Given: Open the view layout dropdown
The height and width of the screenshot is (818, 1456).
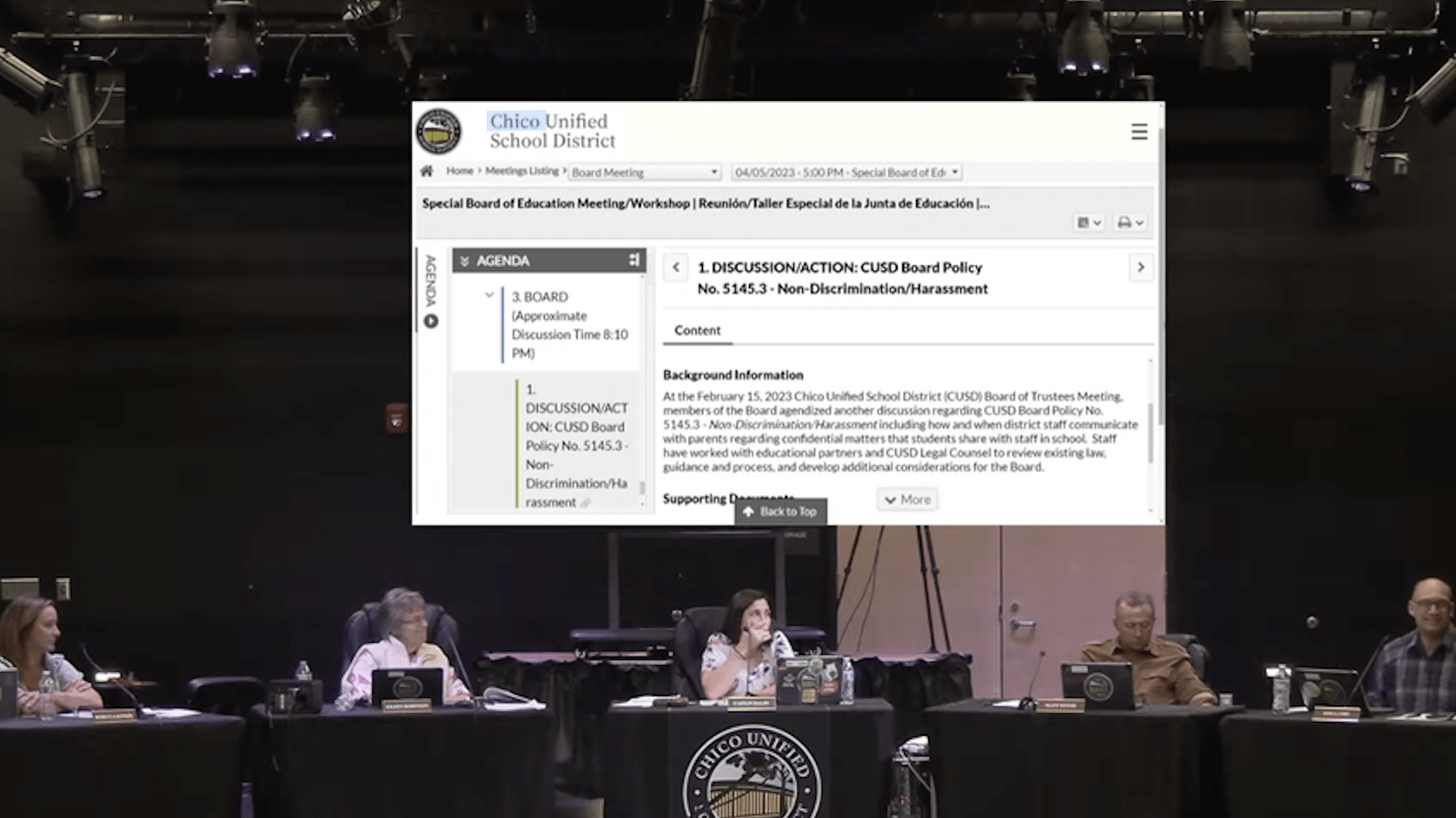Looking at the screenshot, I should 1089,223.
